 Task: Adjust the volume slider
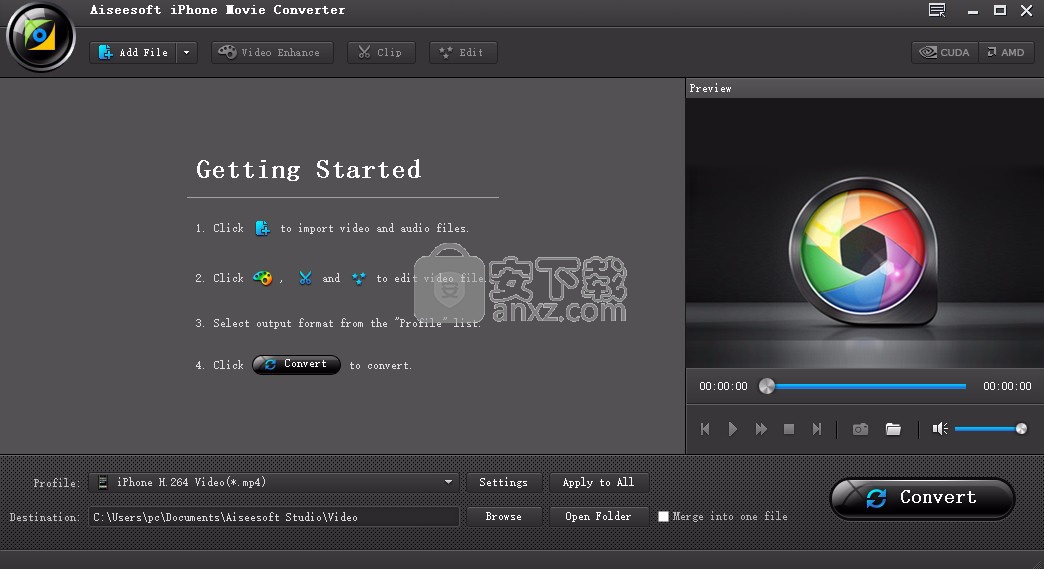pos(991,429)
